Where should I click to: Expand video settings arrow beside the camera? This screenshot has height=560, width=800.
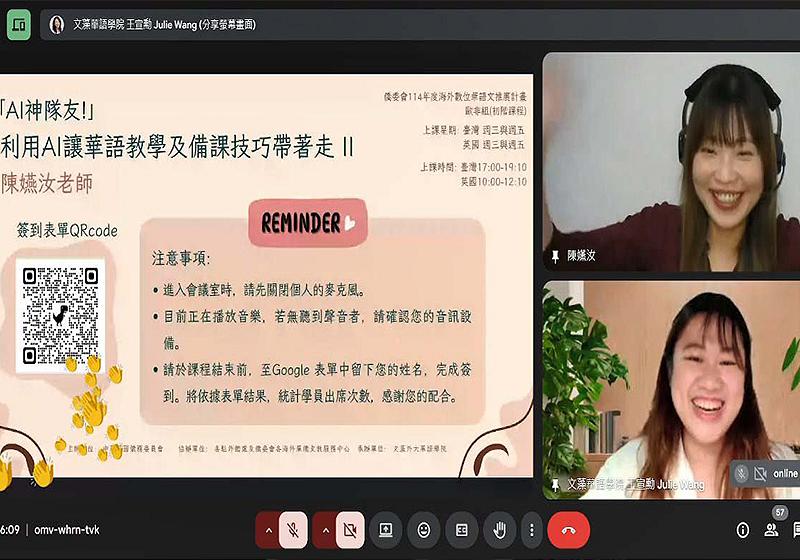324,529
